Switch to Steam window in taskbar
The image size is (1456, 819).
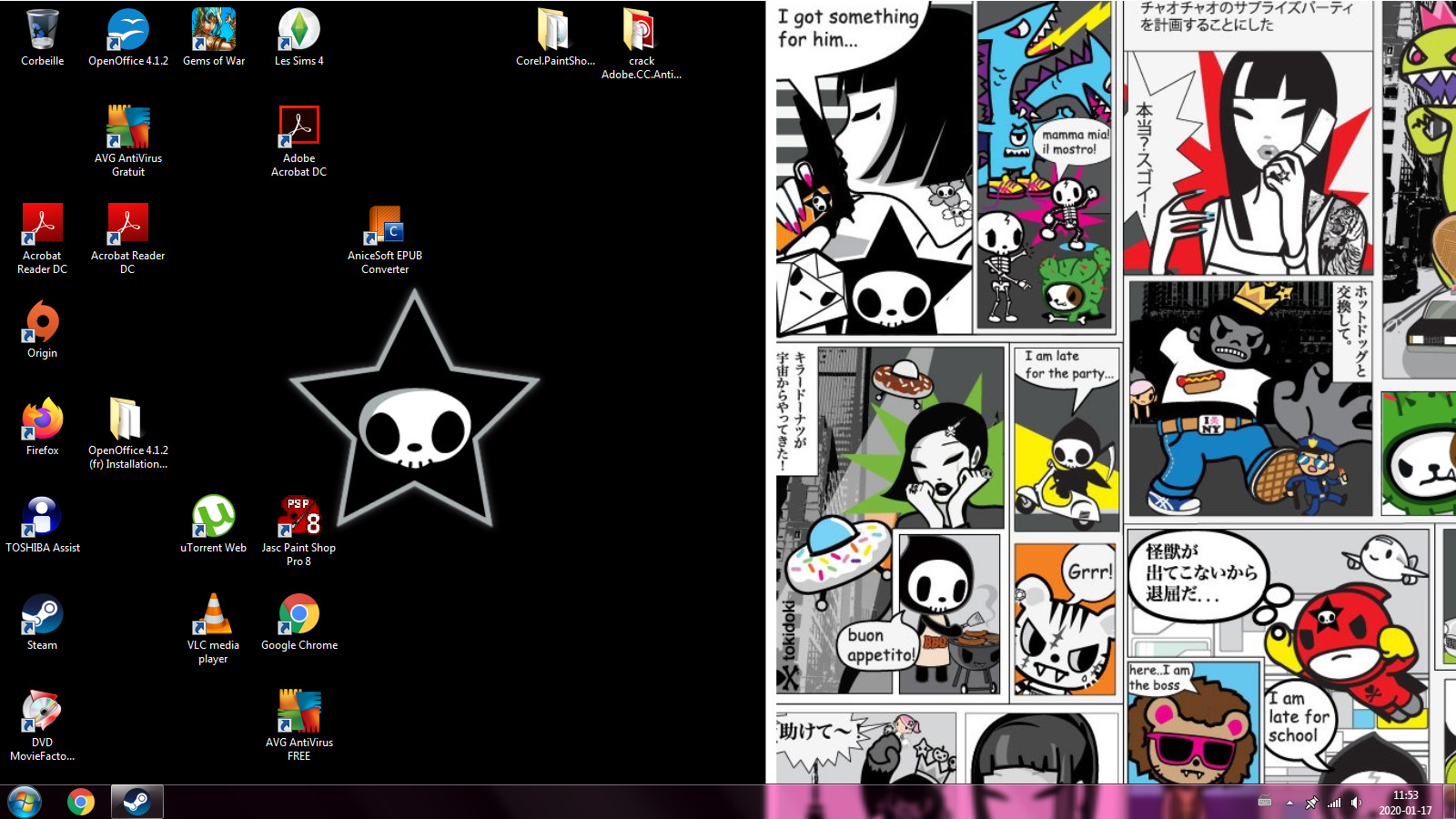coord(137,802)
